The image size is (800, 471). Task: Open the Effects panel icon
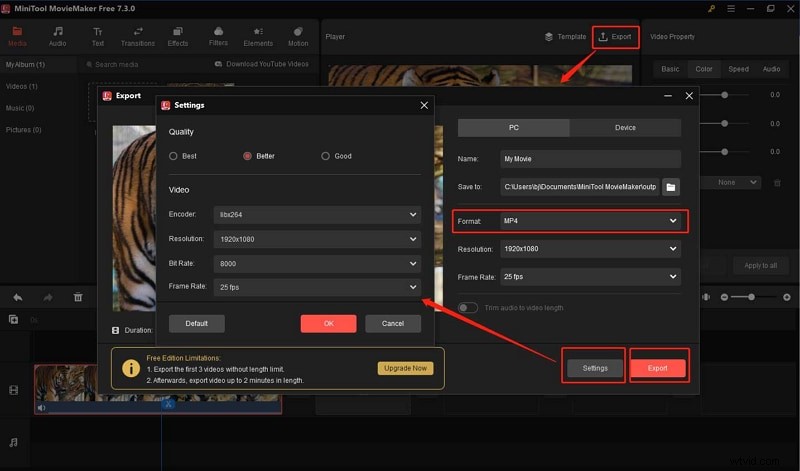pos(178,32)
